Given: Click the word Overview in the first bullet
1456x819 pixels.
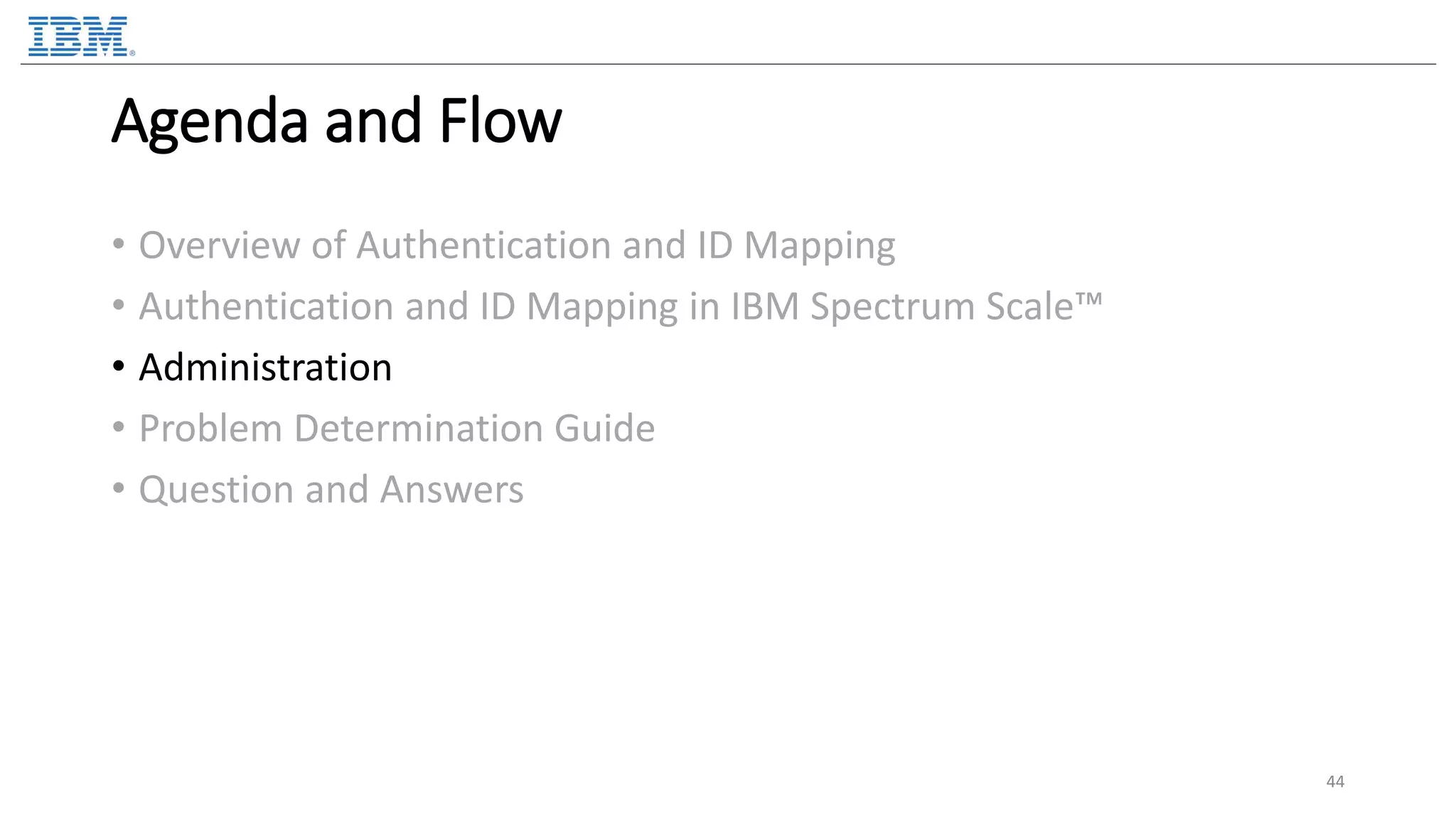Looking at the screenshot, I should pyautogui.click(x=219, y=245).
